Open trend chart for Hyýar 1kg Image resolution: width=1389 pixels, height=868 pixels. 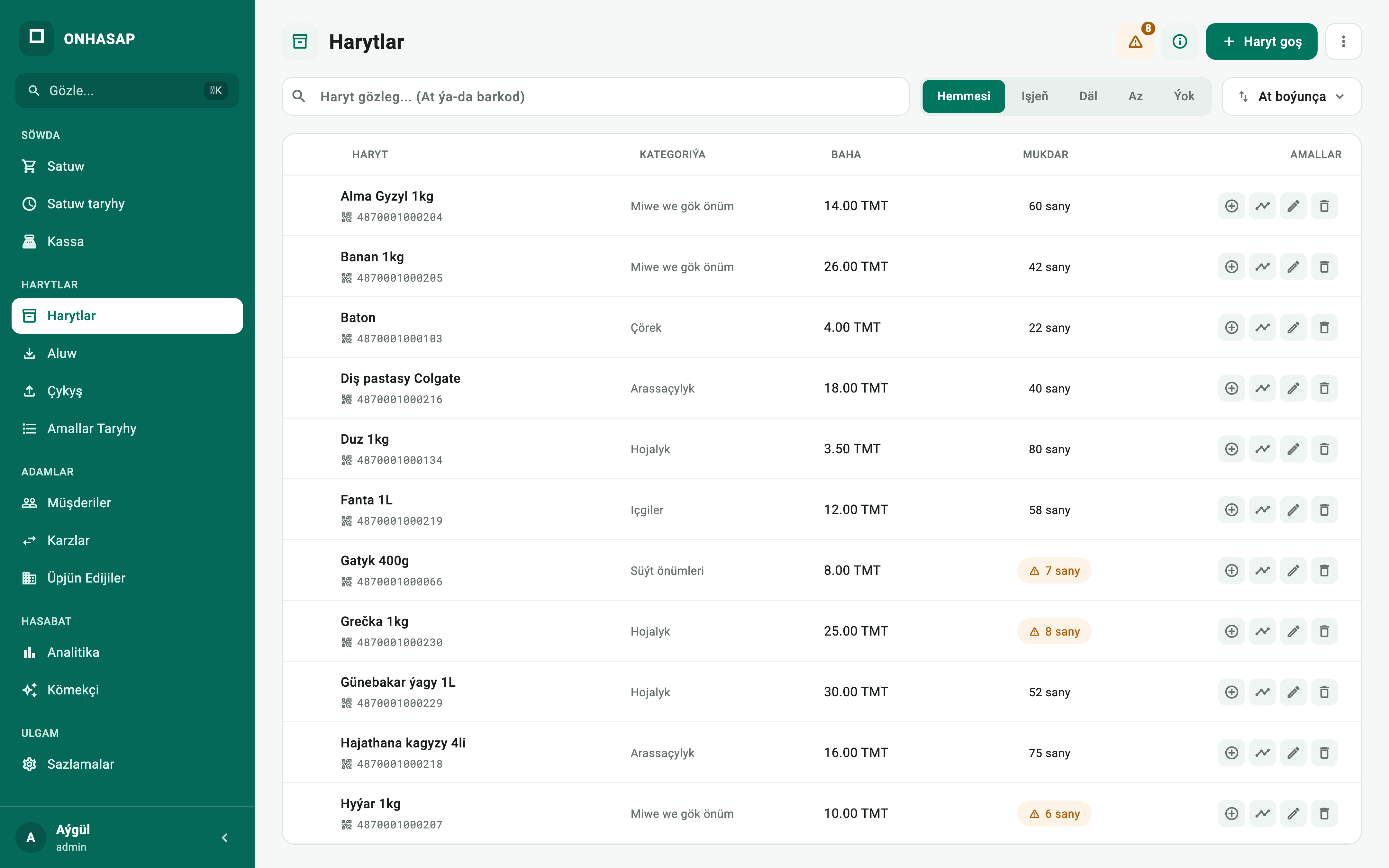(x=1262, y=813)
